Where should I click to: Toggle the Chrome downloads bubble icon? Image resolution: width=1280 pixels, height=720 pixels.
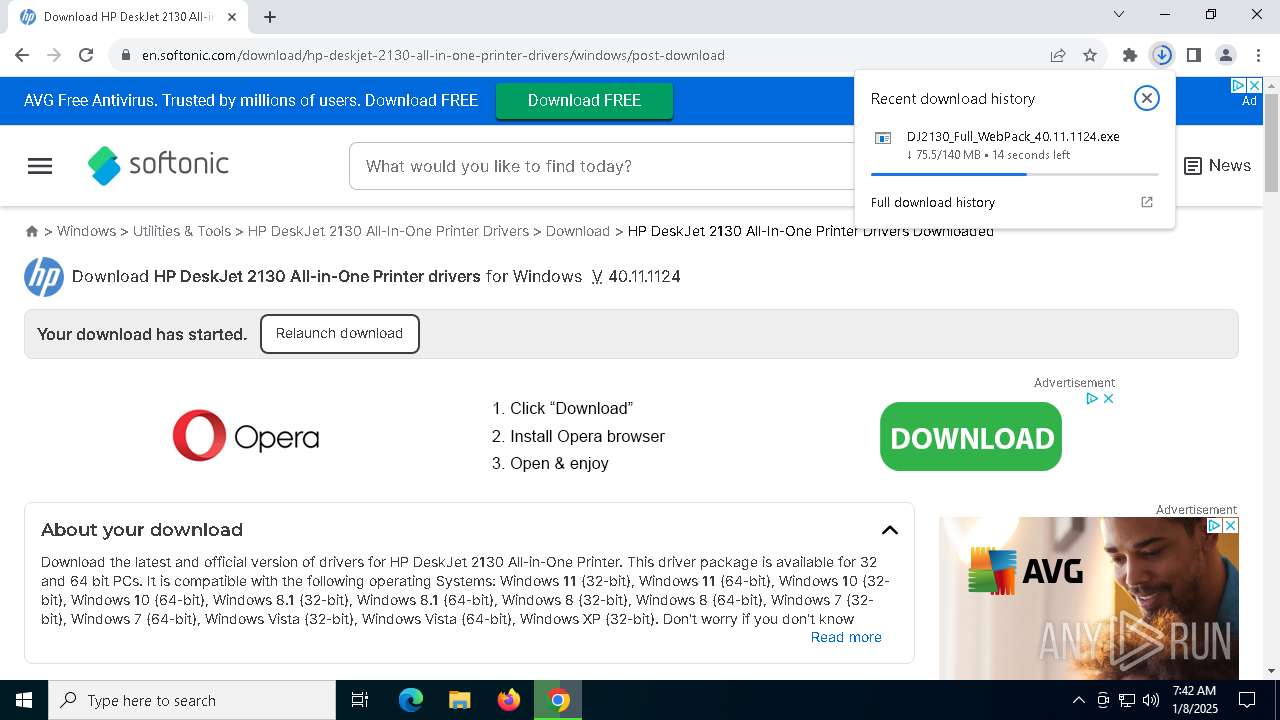pyautogui.click(x=1162, y=55)
